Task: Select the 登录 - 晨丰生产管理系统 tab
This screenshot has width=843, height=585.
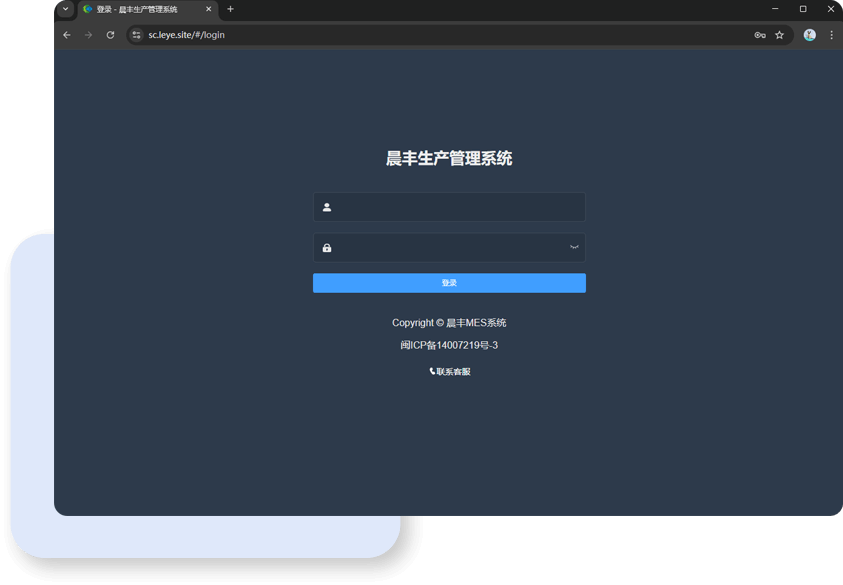Action: [x=140, y=9]
